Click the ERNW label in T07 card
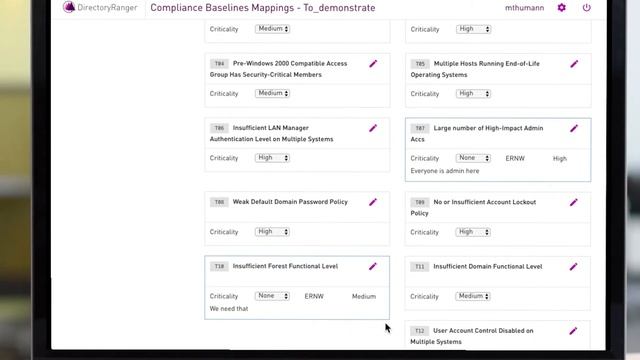 pyautogui.click(x=515, y=158)
